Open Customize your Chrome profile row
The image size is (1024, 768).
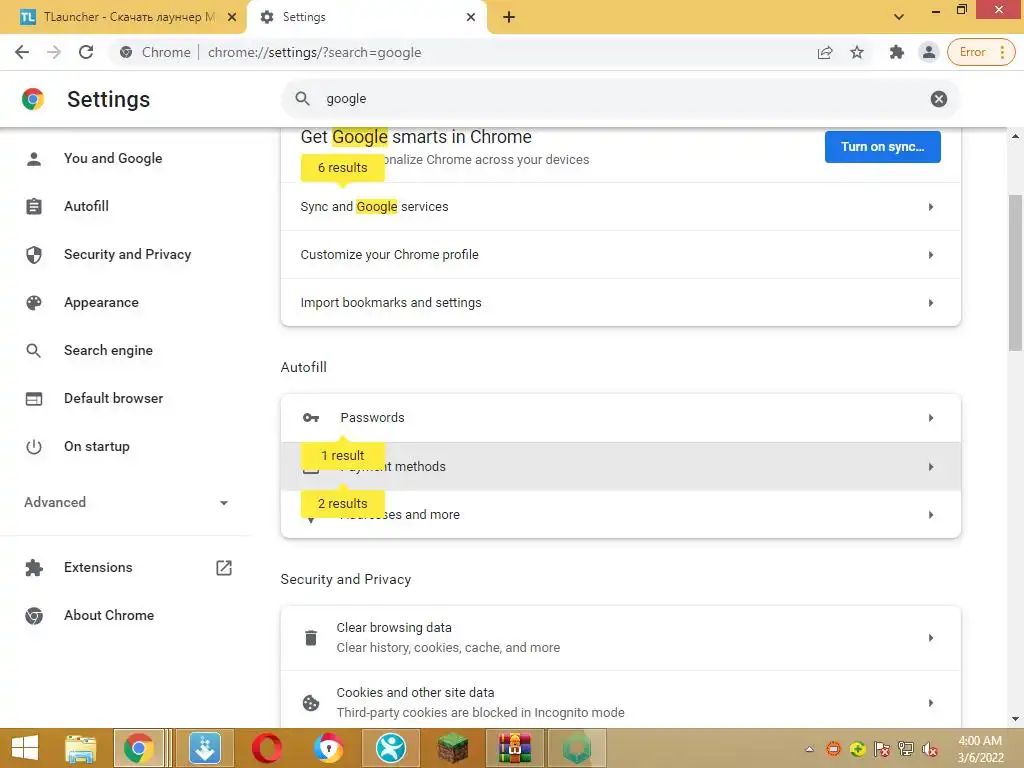[620, 255]
